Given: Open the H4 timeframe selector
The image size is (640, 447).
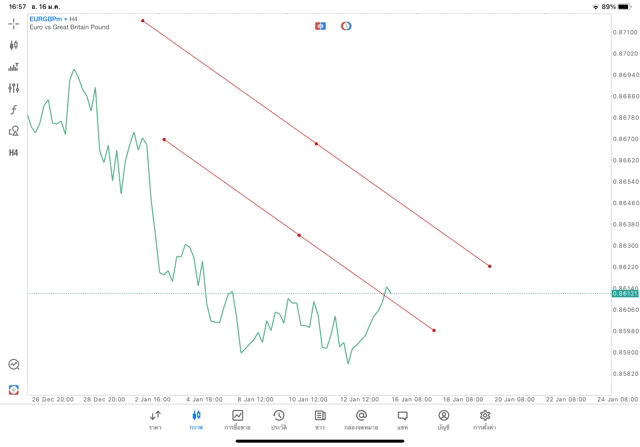Looking at the screenshot, I should coord(14,153).
